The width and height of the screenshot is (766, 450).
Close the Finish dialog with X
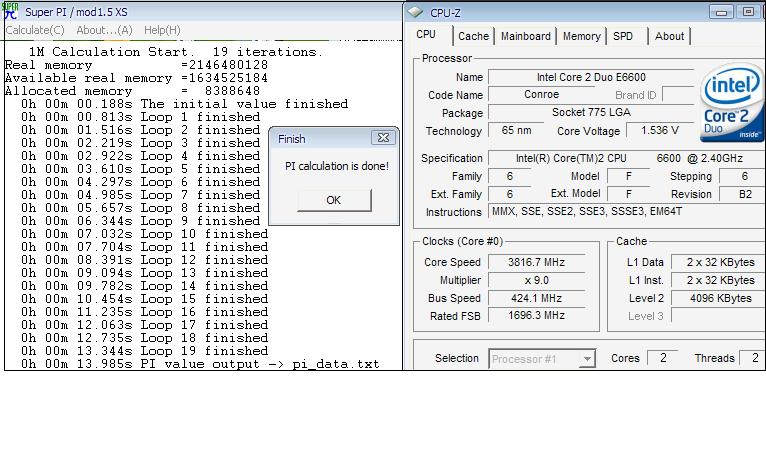tap(383, 138)
